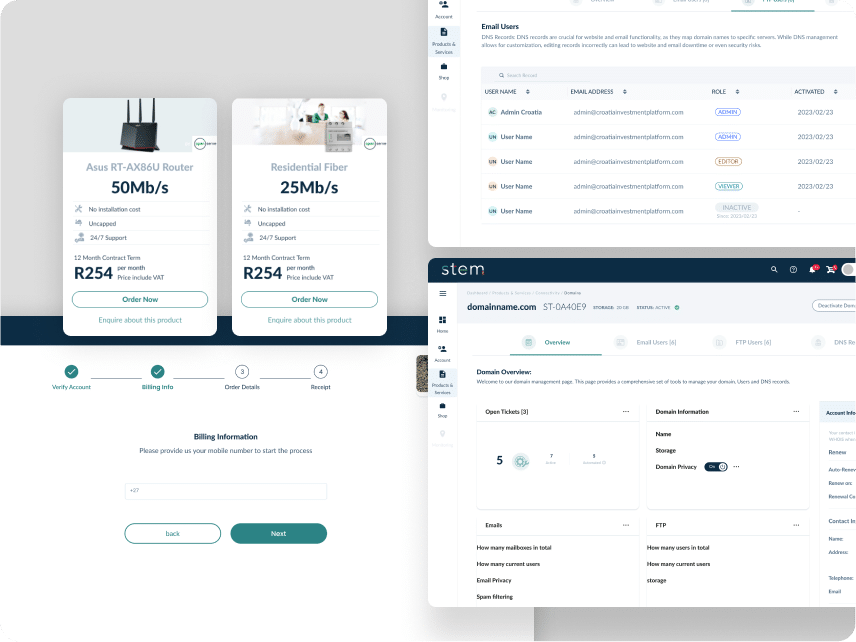Click the Admin Croatia user avatar
Viewport: 856px width, 642px height.
tap(492, 112)
